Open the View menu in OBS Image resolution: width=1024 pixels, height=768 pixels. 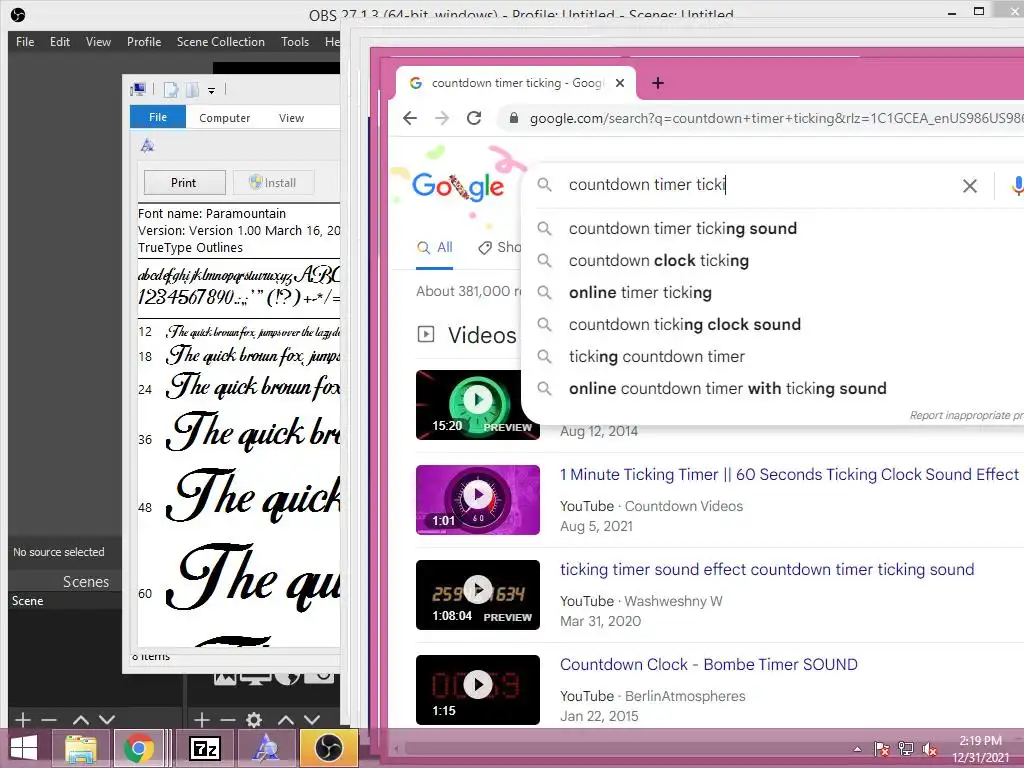pos(98,42)
